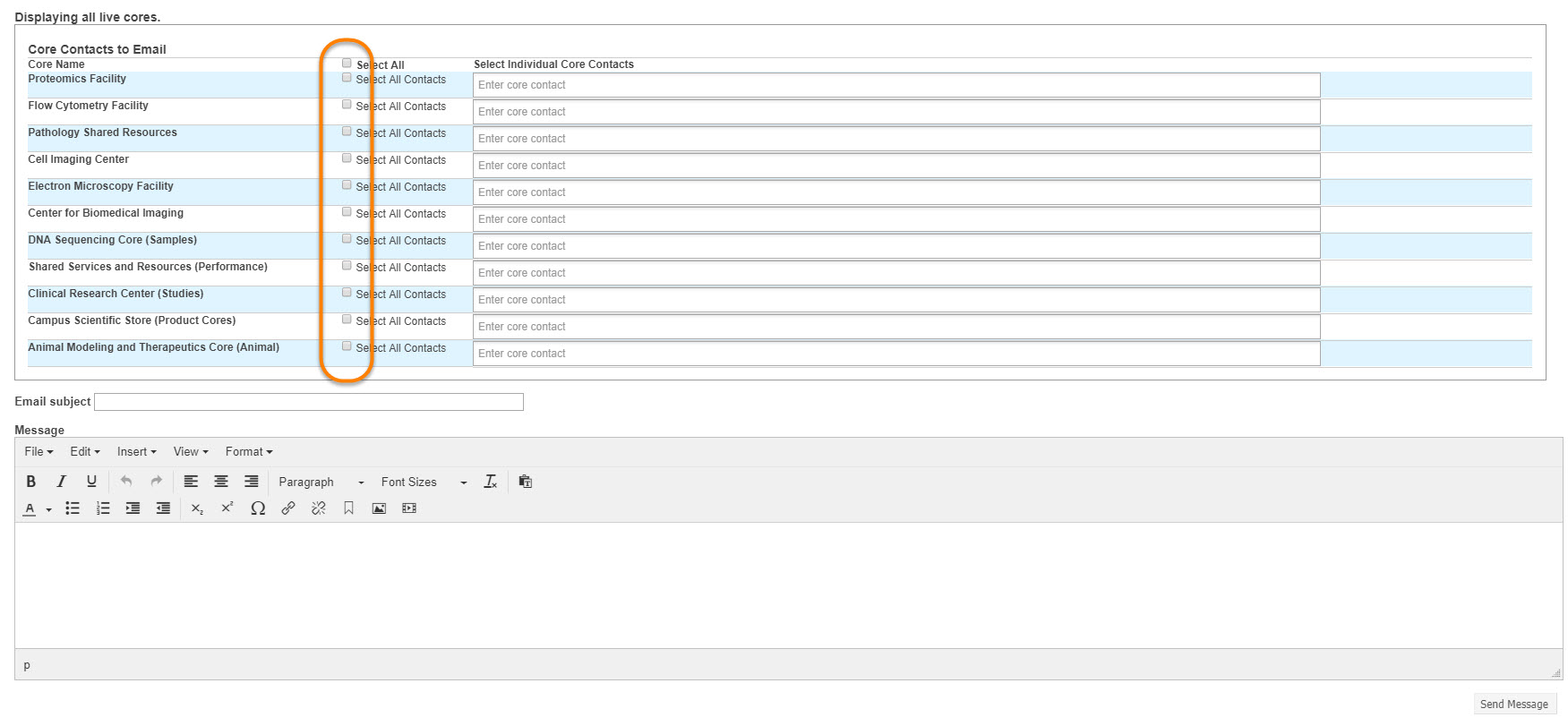1568x726 pixels.
Task: Click the Email subject input field
Action: coord(309,402)
